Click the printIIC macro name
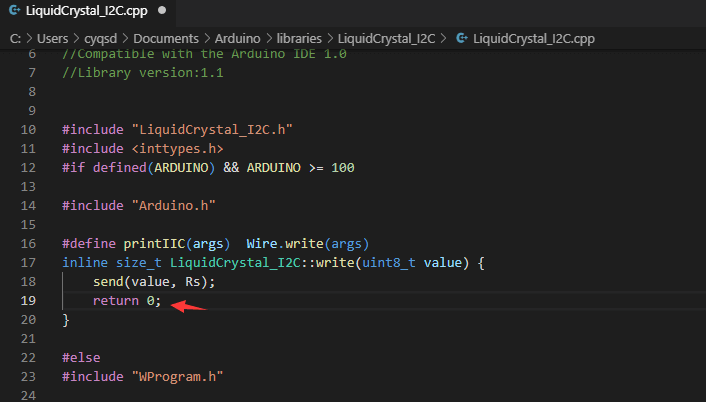This screenshot has width=706, height=402. (x=154, y=244)
